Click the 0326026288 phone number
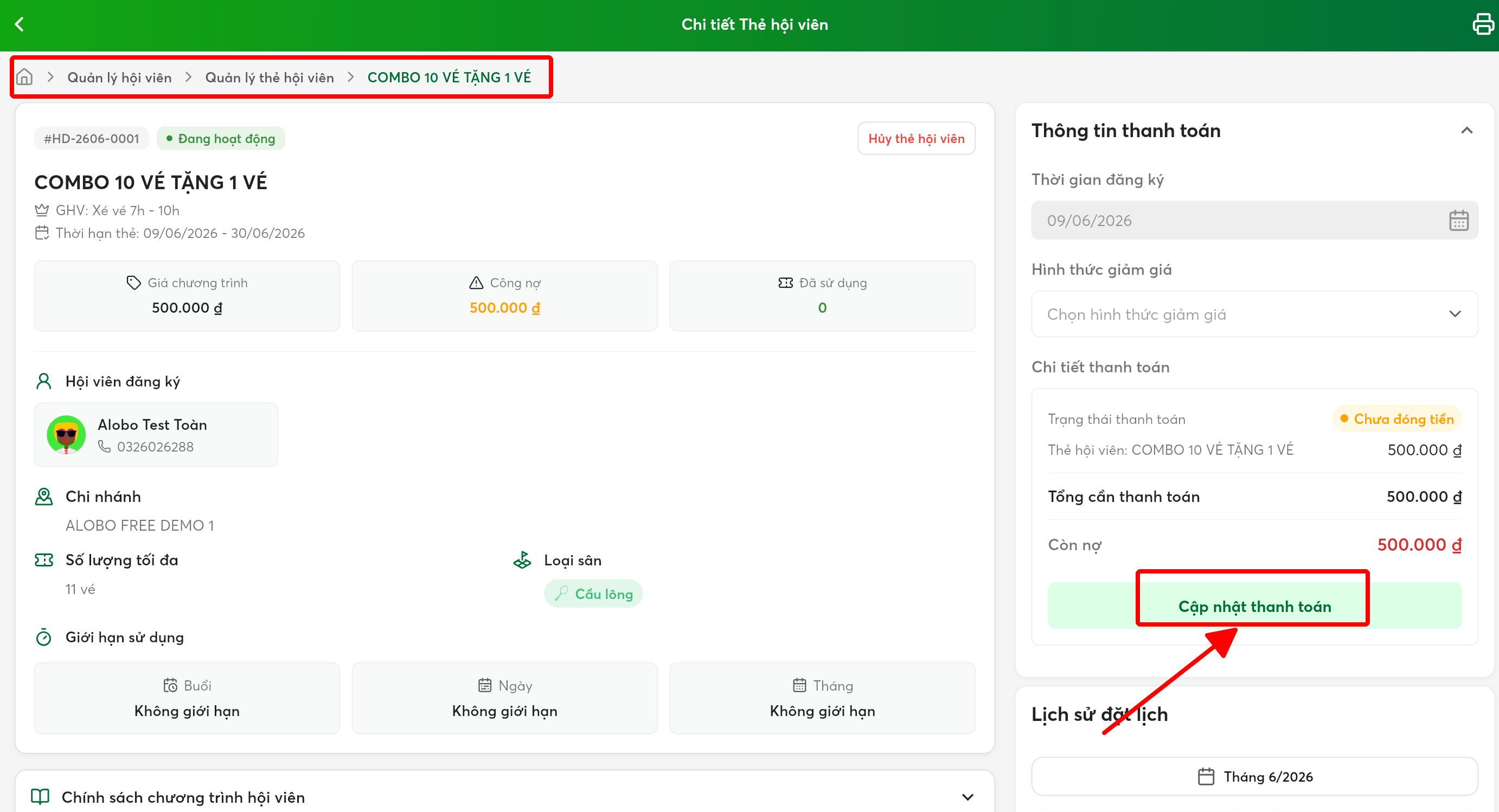Image resolution: width=1499 pixels, height=812 pixels. (x=155, y=446)
